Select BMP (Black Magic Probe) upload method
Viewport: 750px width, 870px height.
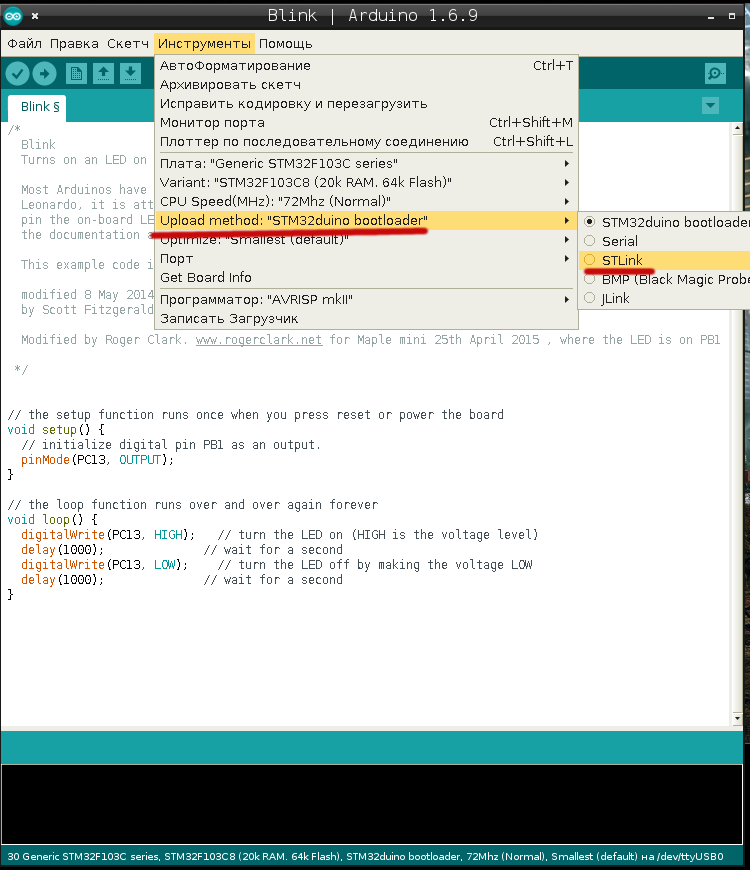click(x=664, y=279)
